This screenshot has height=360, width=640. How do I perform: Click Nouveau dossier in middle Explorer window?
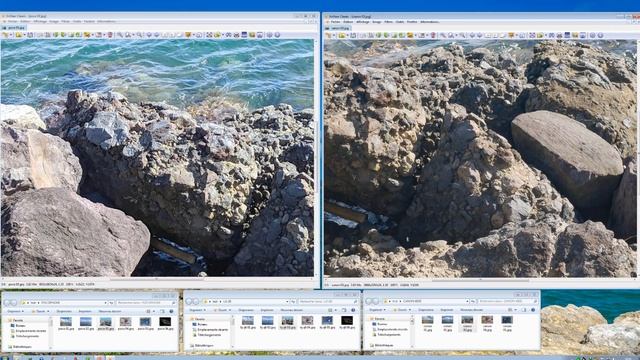[291, 310]
